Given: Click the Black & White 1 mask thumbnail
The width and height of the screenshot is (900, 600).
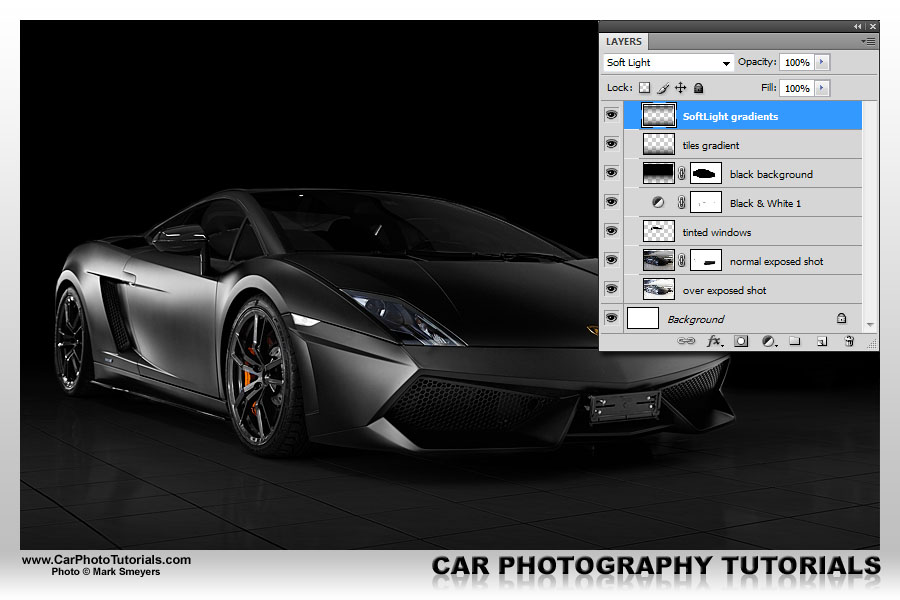Looking at the screenshot, I should 705,202.
